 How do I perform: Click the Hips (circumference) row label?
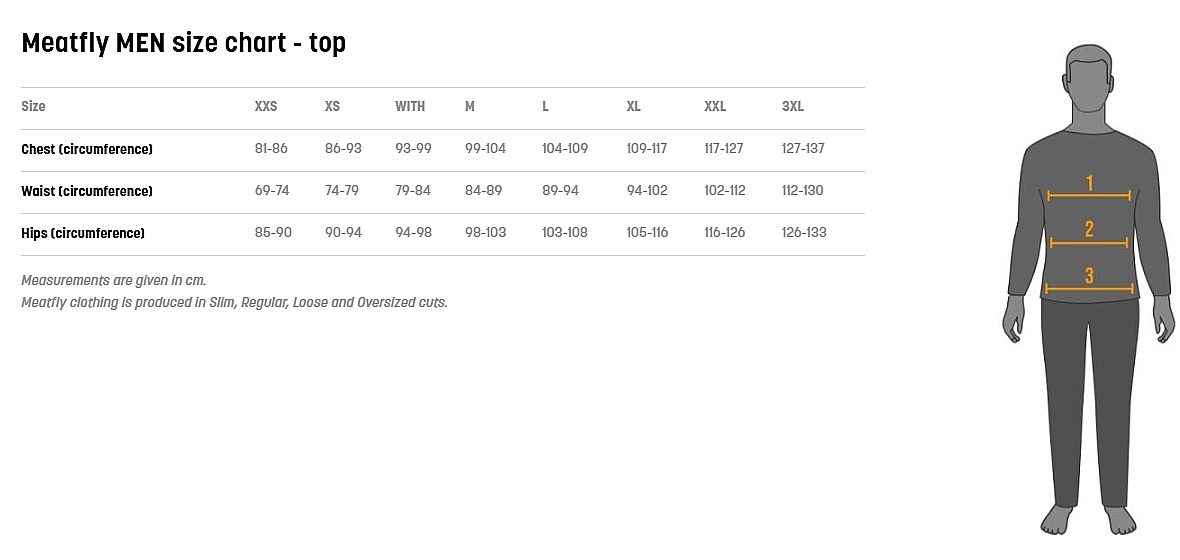(83, 234)
